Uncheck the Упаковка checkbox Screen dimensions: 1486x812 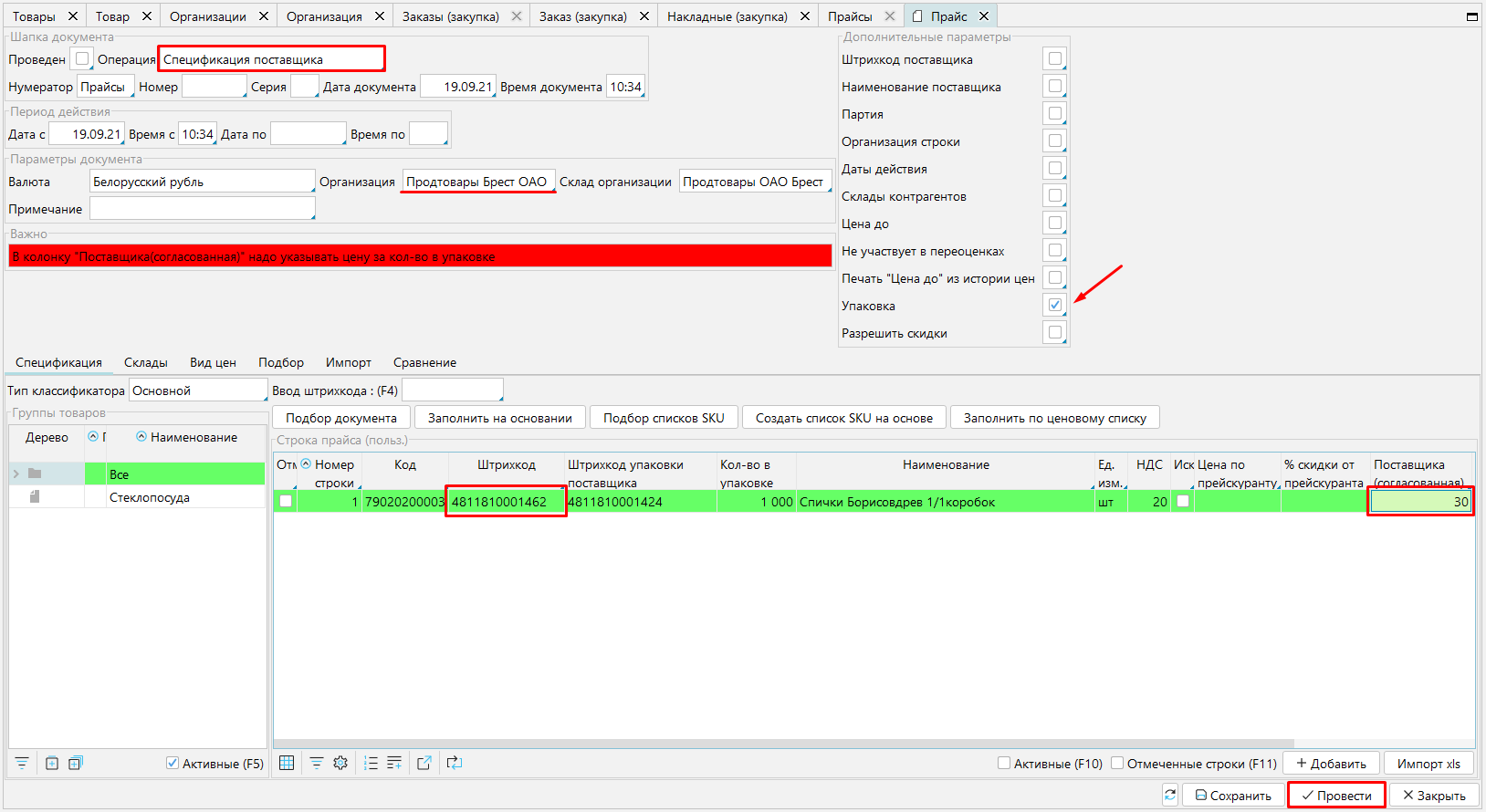[1055, 306]
